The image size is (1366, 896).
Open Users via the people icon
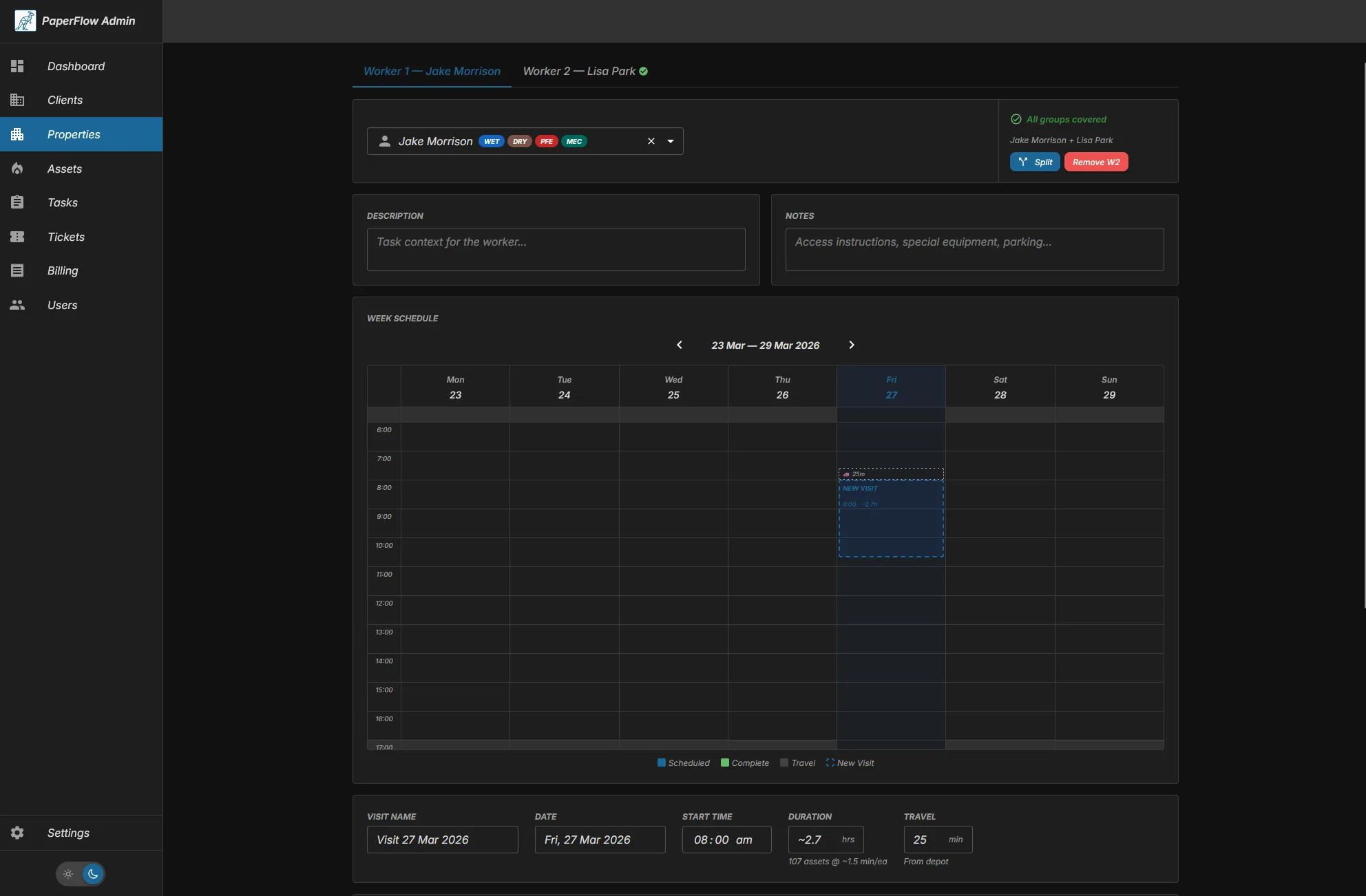pos(17,304)
